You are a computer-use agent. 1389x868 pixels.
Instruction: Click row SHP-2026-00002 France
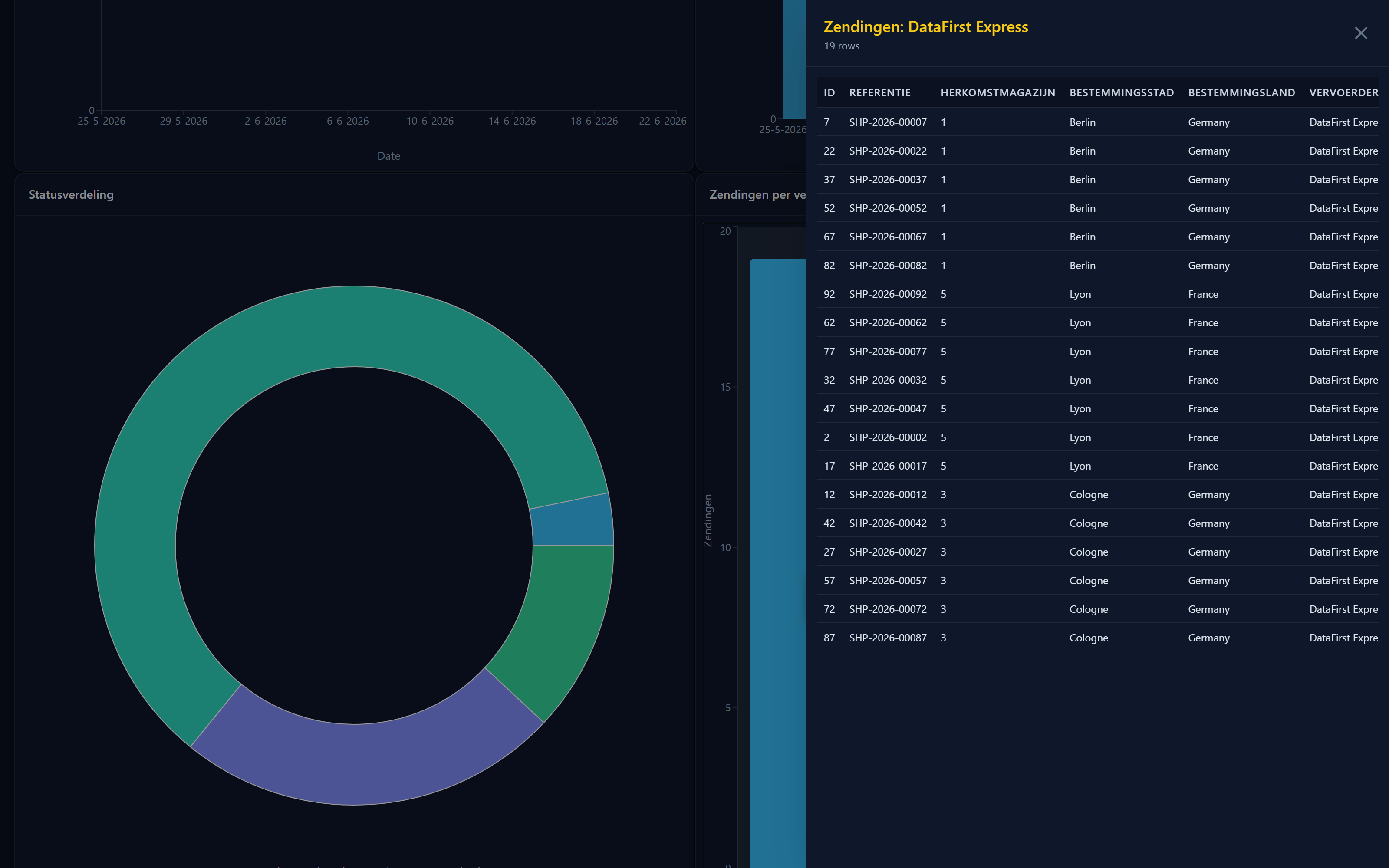pos(1097,437)
